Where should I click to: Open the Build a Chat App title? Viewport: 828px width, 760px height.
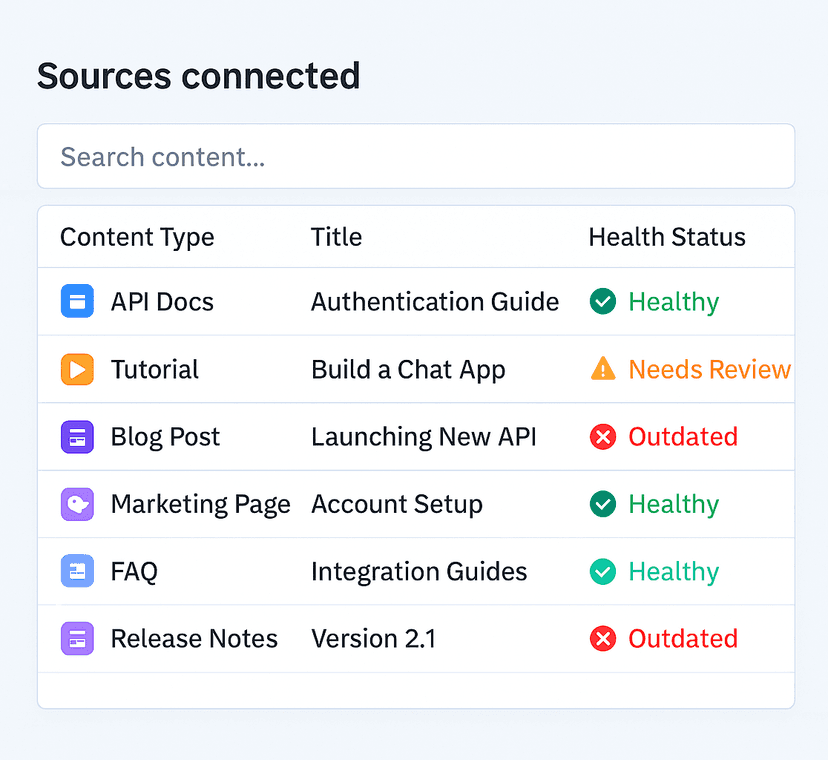tap(408, 369)
